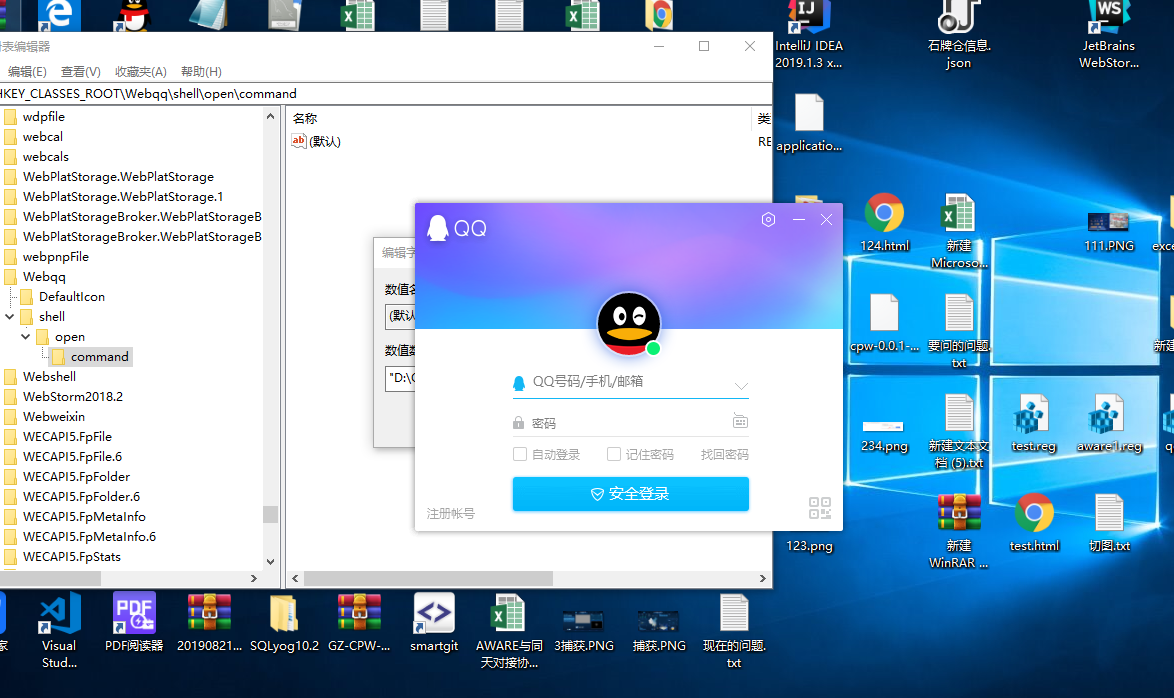Select 234.png desktop file
The width and height of the screenshot is (1174, 698).
[x=883, y=435]
